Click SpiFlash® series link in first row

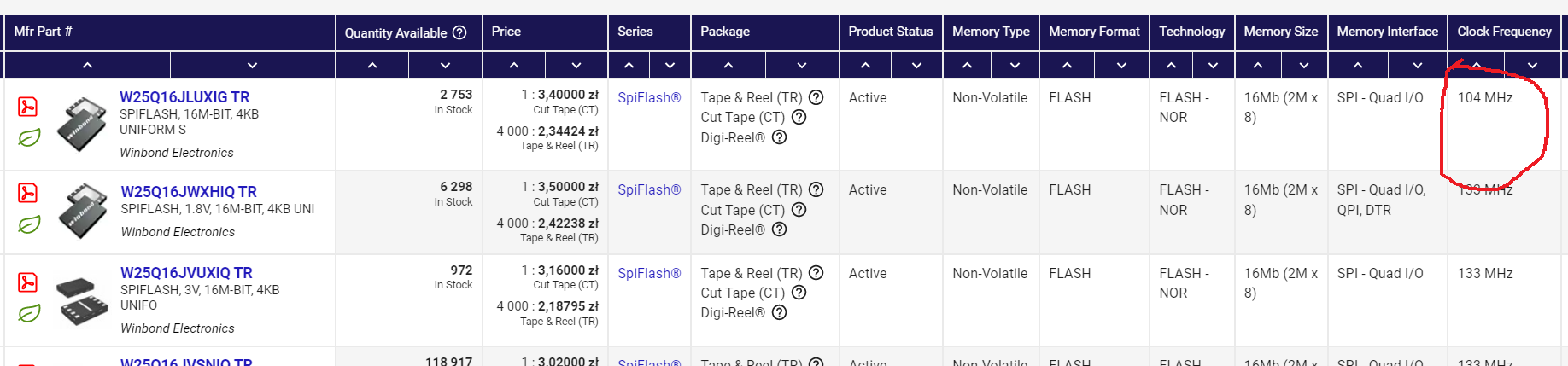[649, 97]
